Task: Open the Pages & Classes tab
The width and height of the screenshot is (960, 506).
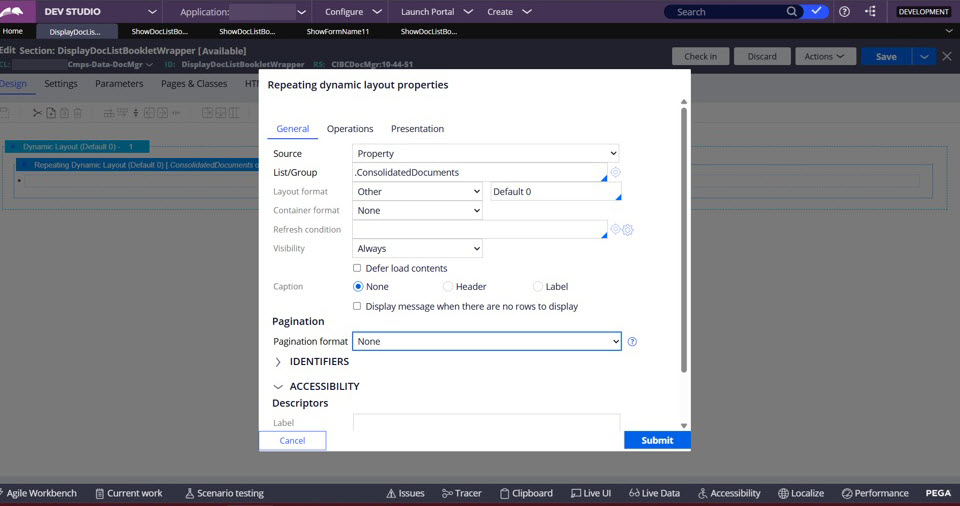Action: coord(194,84)
